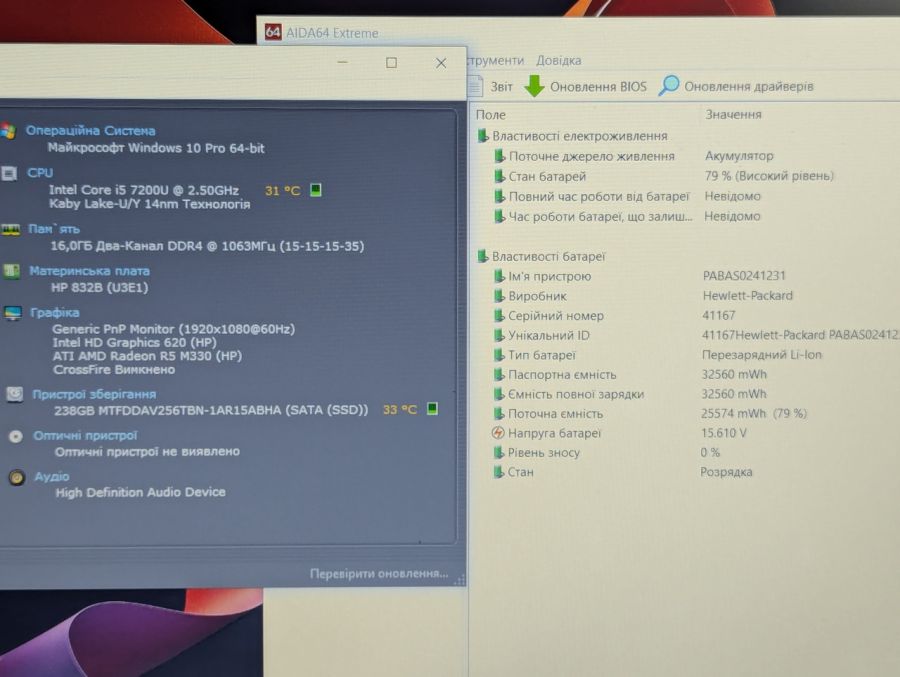This screenshot has width=900, height=677.
Task: Open the Аудіо section link
Action: 52,476
